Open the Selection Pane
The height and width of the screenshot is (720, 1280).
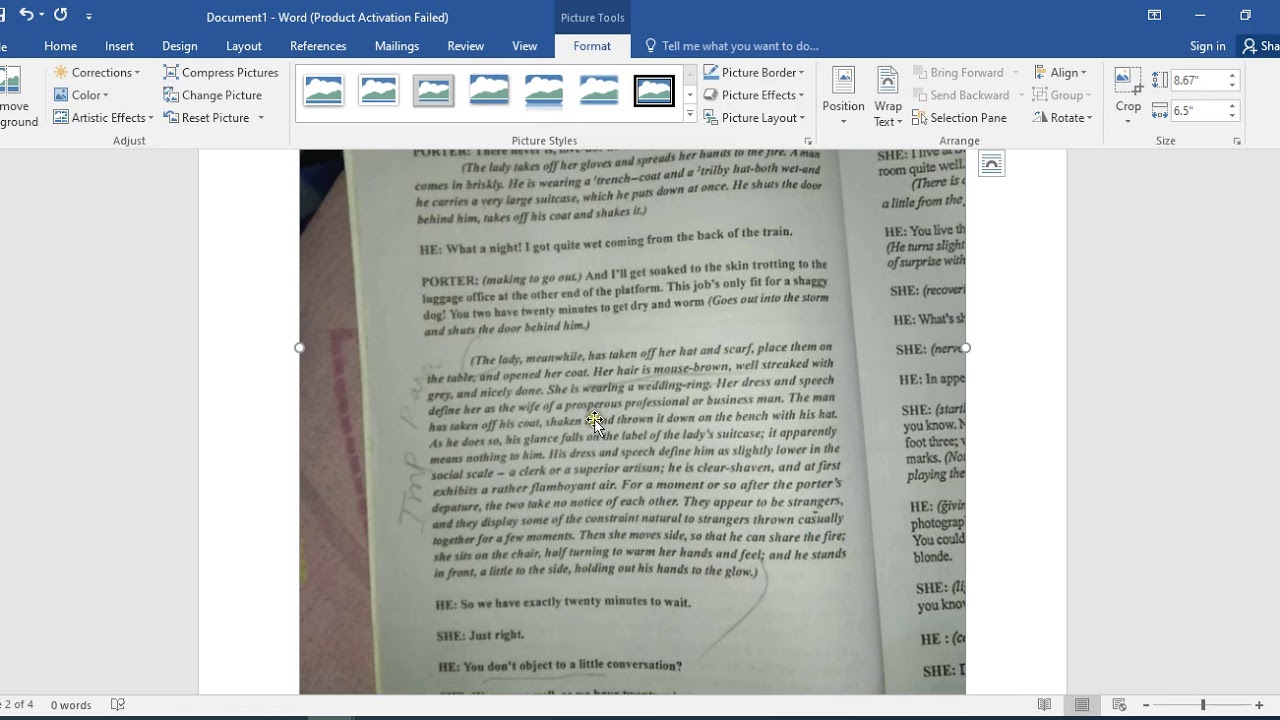click(959, 118)
